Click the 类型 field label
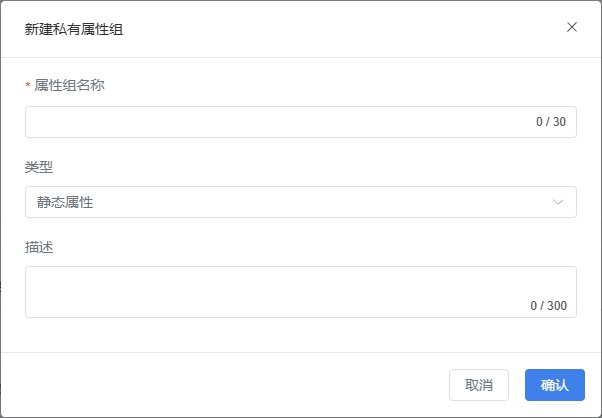This screenshot has width=602, height=418. (39, 167)
